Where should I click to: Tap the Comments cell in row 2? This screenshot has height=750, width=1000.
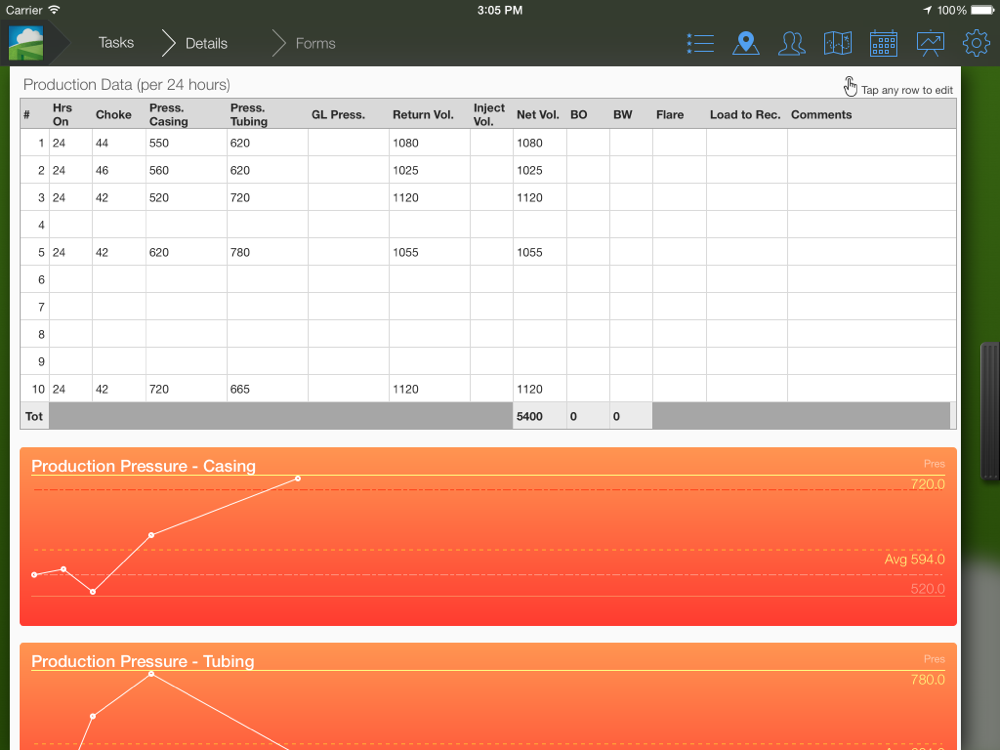(x=870, y=171)
